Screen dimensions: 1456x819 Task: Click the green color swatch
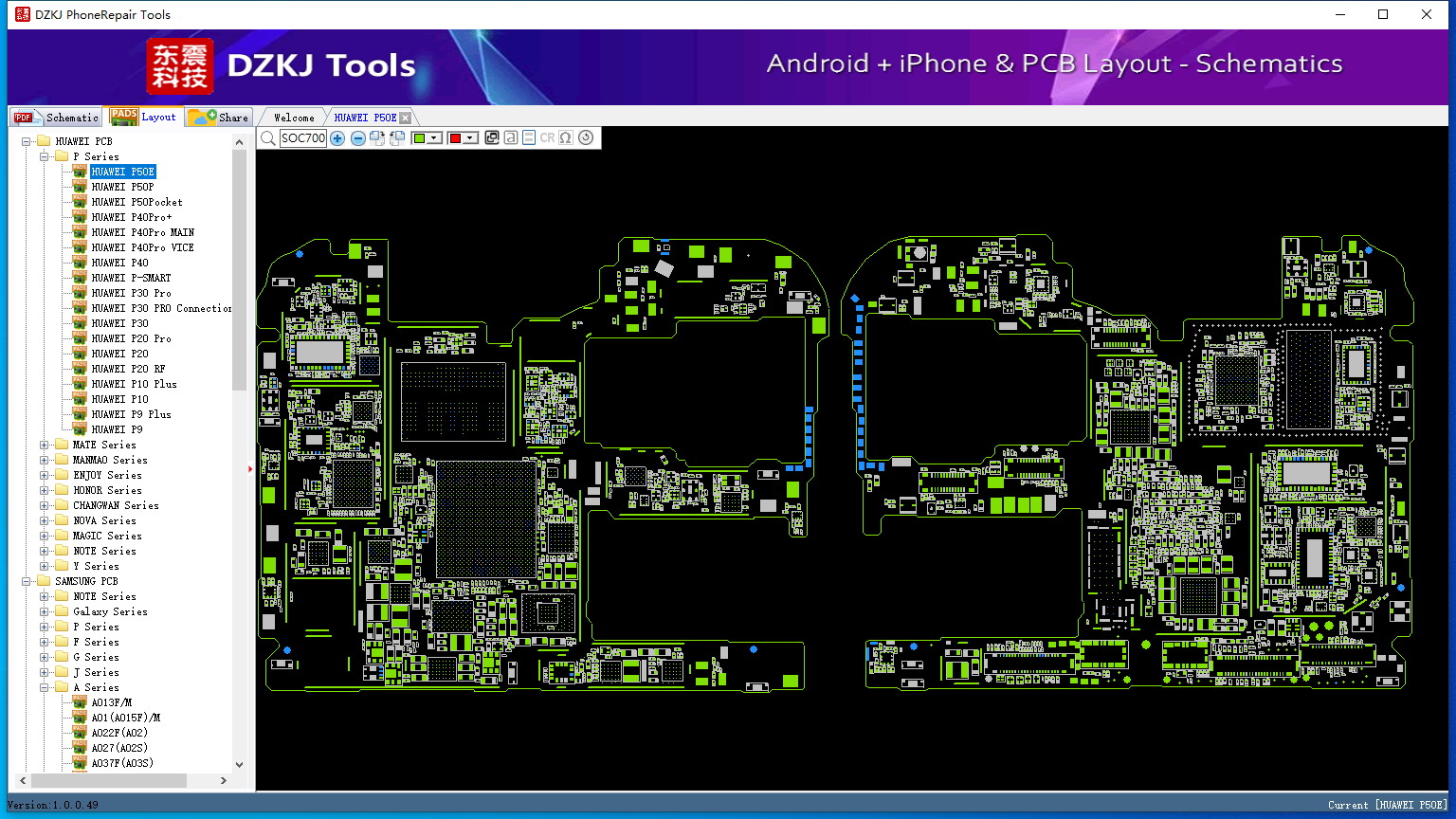pos(419,138)
